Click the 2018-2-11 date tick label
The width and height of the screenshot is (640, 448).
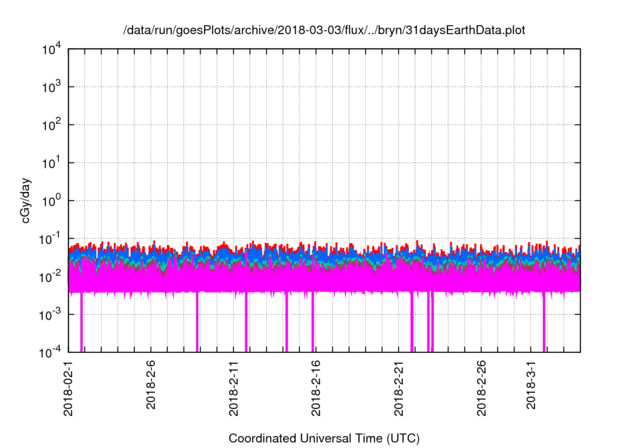[234, 388]
